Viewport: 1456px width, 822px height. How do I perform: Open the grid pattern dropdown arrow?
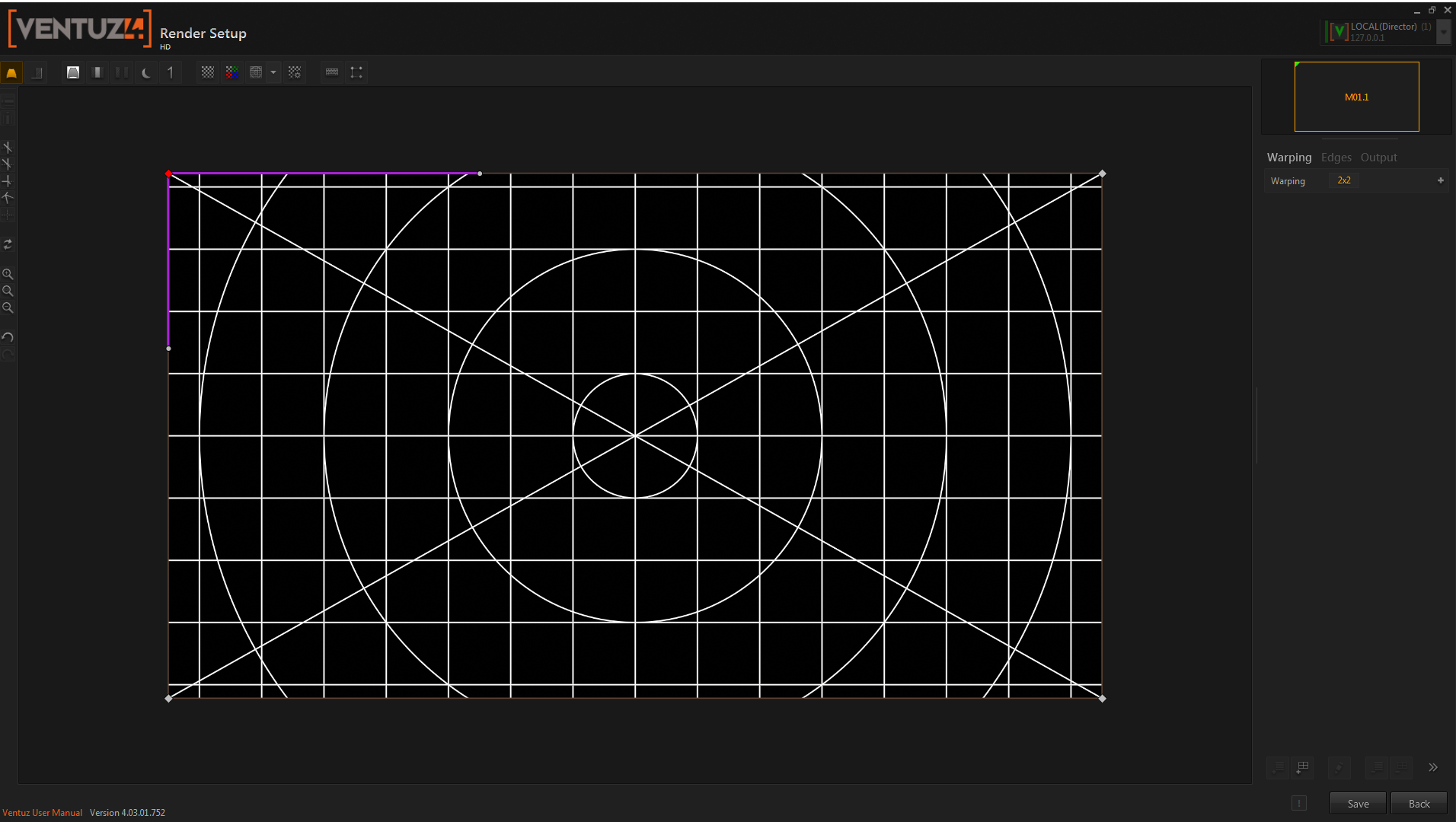tap(273, 72)
